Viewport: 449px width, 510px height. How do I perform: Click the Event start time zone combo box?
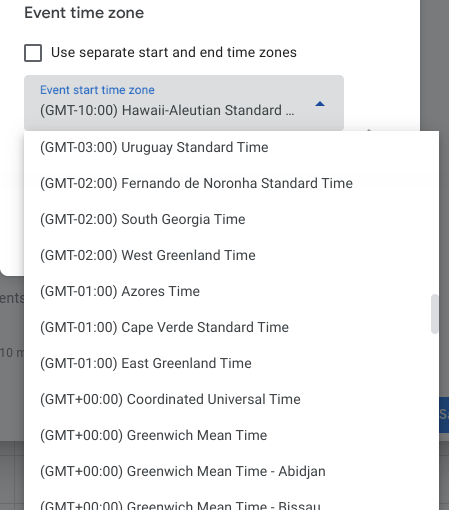click(184, 103)
